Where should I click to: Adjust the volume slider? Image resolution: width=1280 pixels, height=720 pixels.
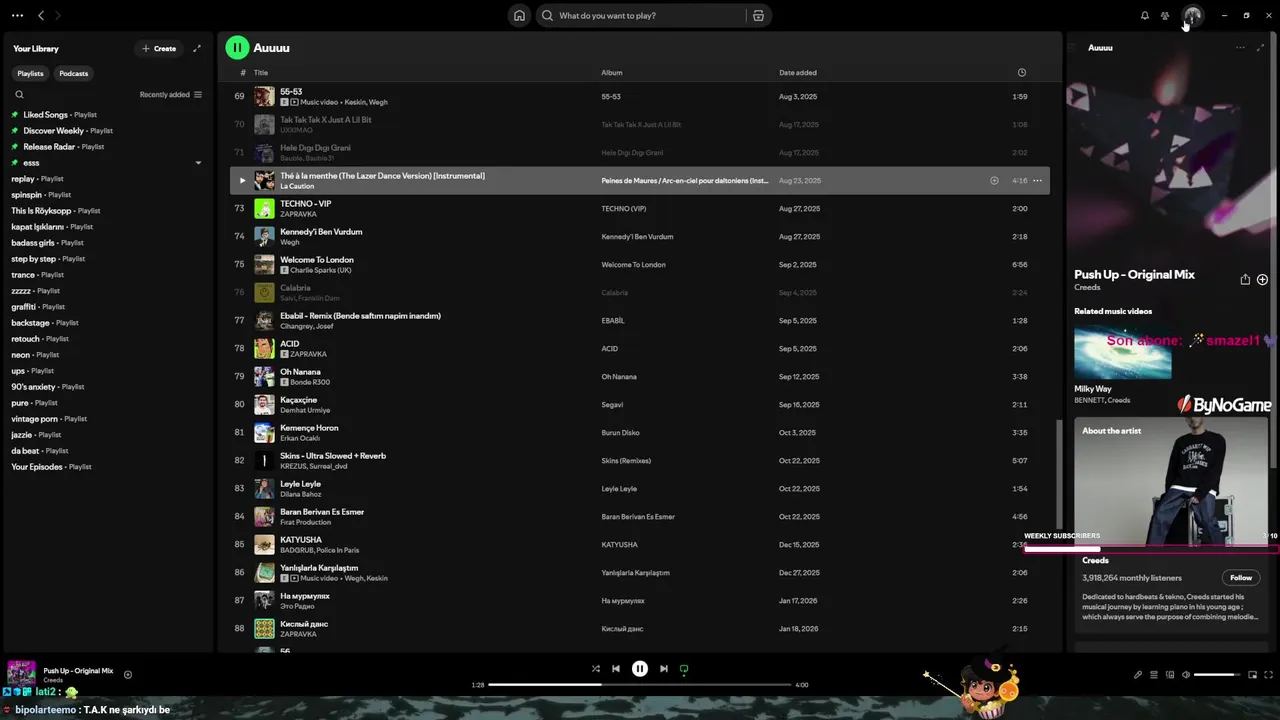pos(1217,675)
